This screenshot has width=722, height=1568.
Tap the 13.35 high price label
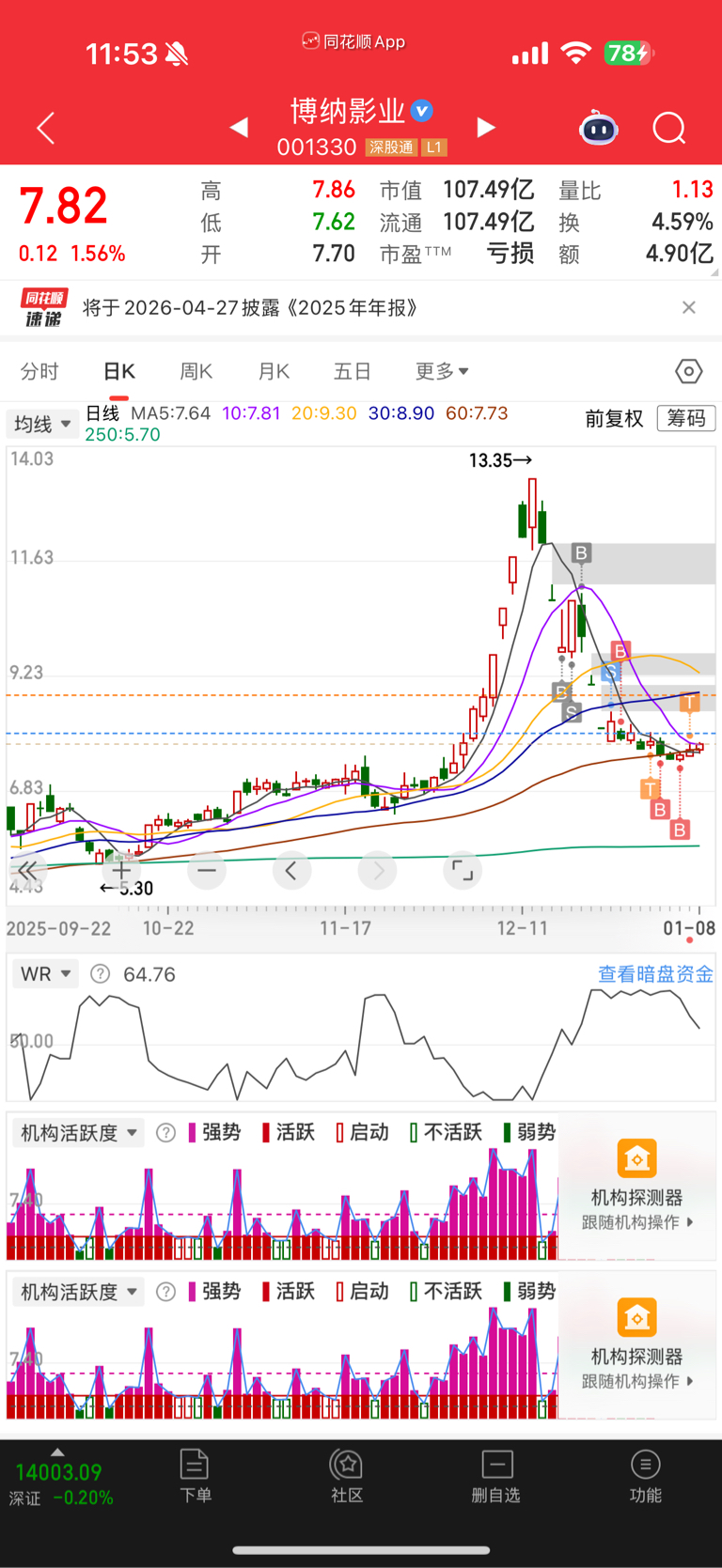point(500,460)
